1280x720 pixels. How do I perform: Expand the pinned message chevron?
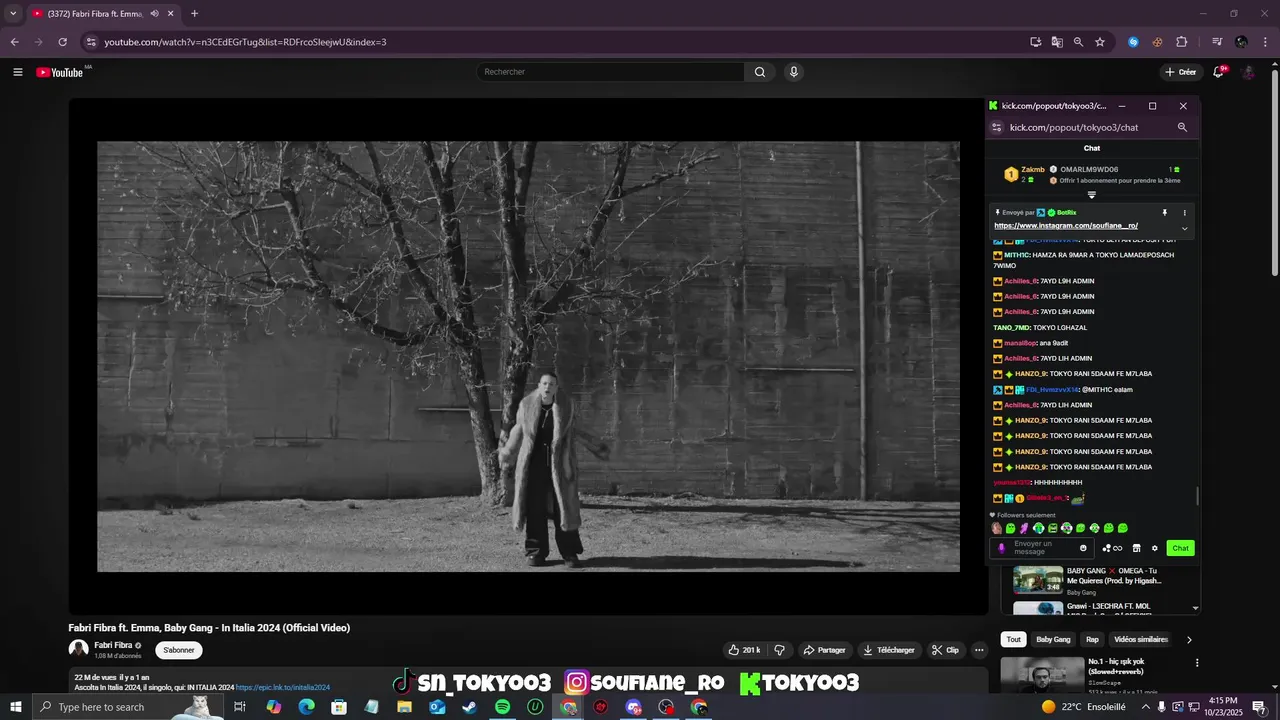click(x=1185, y=228)
